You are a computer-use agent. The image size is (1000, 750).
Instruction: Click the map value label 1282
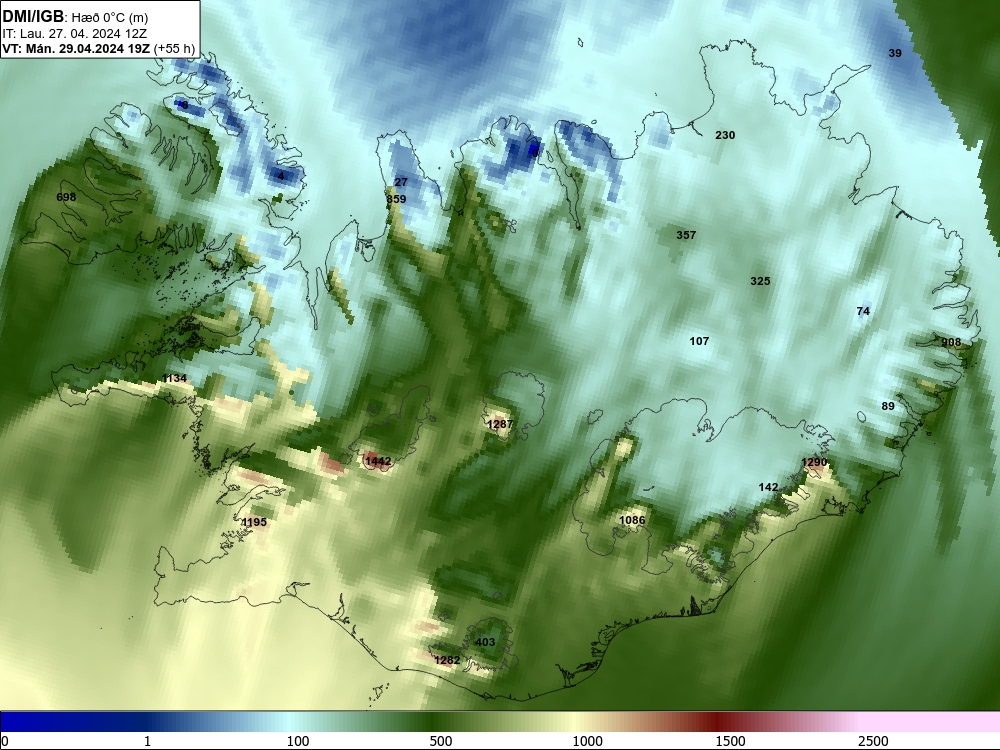(x=446, y=660)
